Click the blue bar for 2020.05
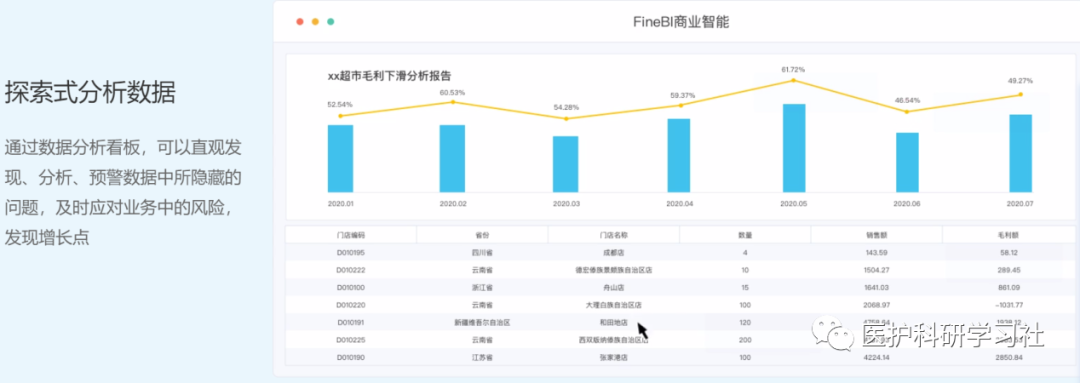The height and width of the screenshot is (383, 1080). (x=793, y=148)
